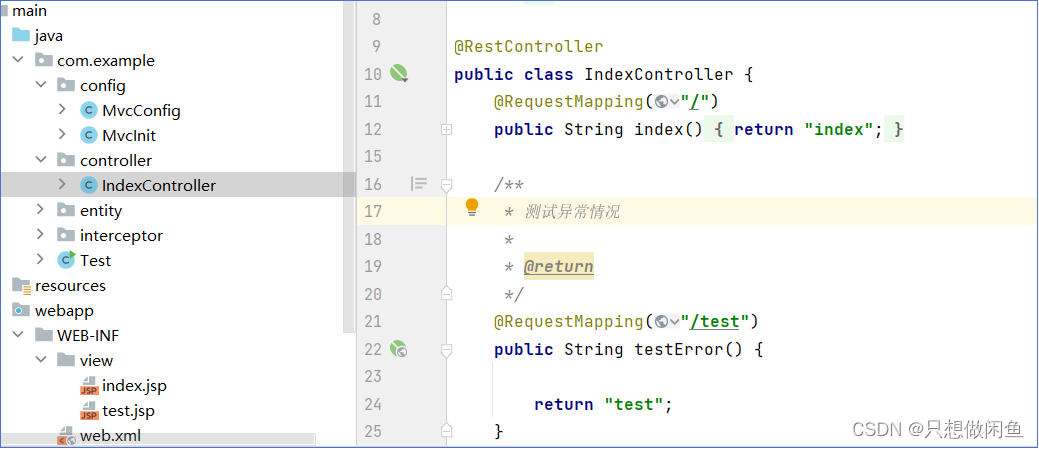The height and width of the screenshot is (449, 1039).
Task: Click the @return tag in the Javadoc
Action: [x=558, y=267]
